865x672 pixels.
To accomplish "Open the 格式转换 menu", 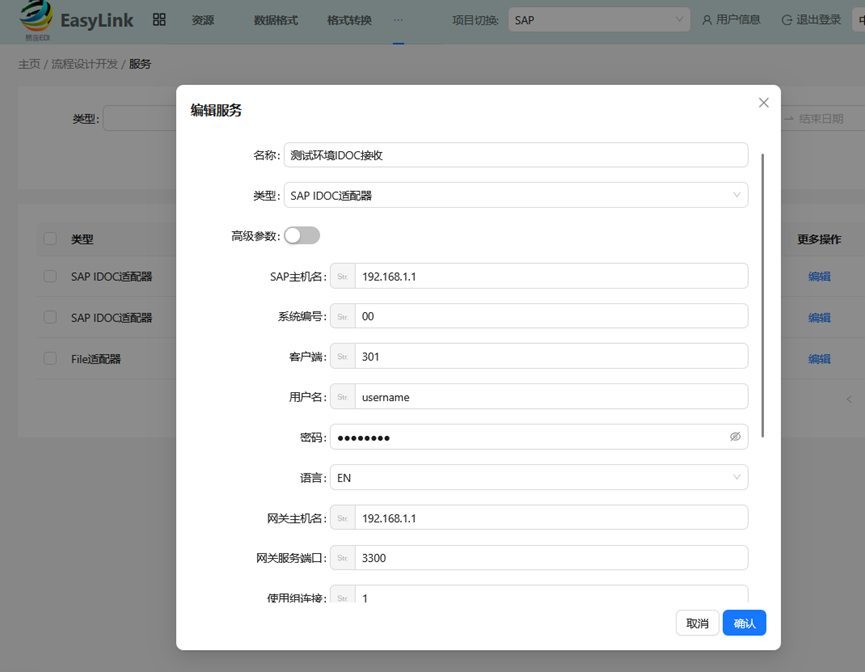I will tap(349, 20).
